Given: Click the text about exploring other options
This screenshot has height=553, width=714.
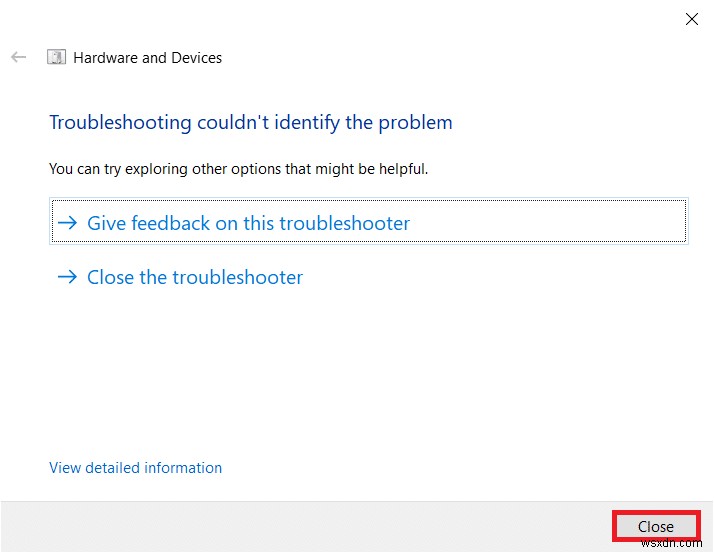Looking at the screenshot, I should [238, 169].
